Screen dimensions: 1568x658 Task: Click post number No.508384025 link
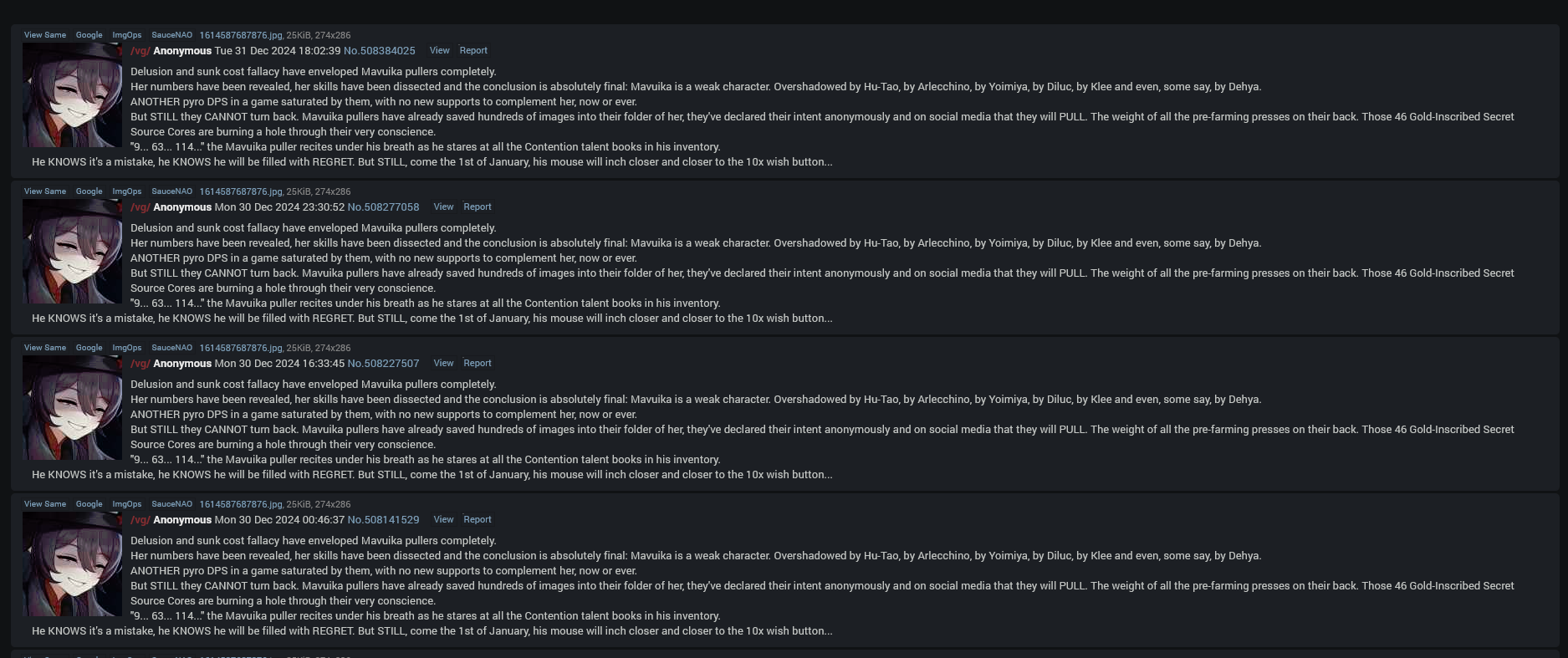[x=379, y=51]
